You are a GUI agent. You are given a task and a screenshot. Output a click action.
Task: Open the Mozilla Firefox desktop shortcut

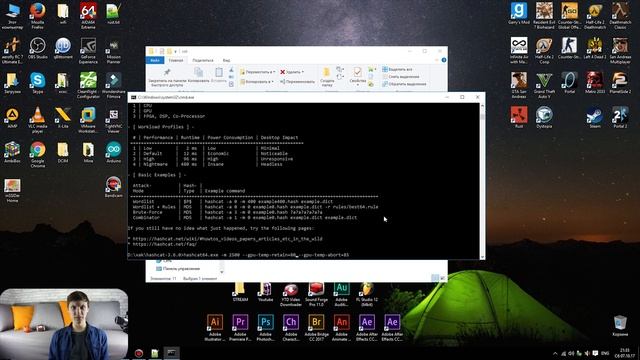(38, 16)
